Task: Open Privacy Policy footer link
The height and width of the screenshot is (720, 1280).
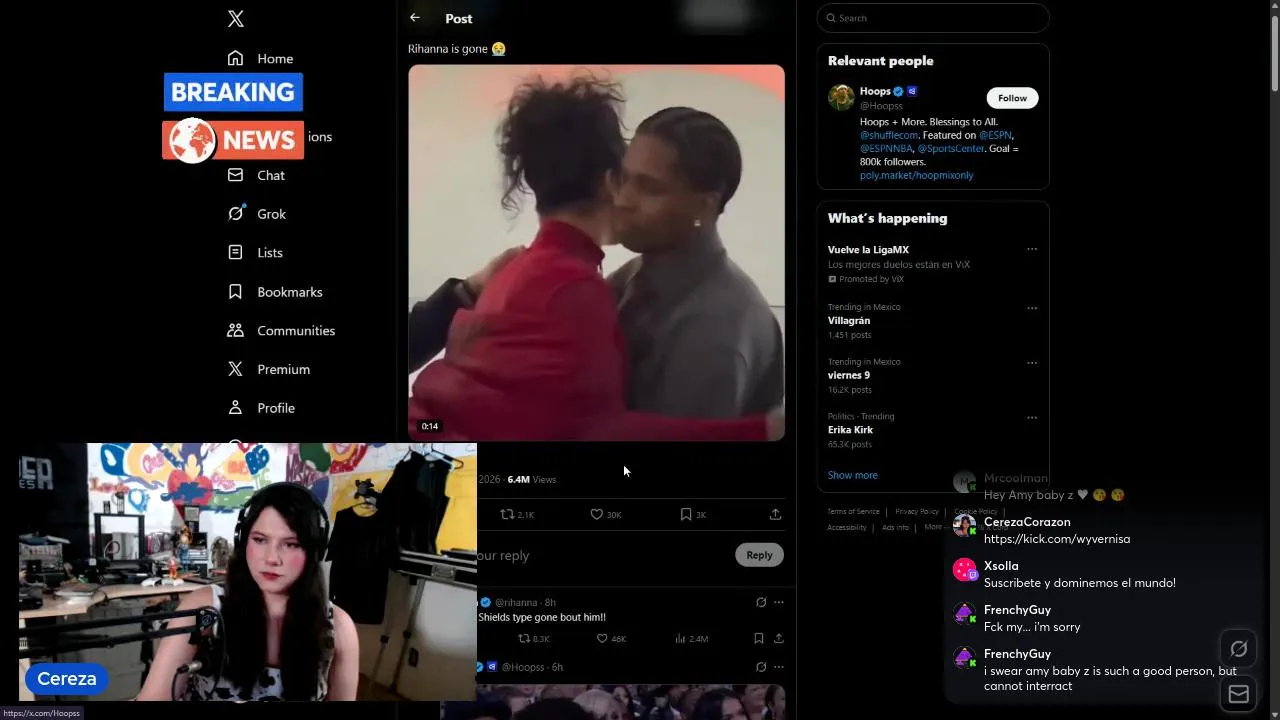Action: click(x=916, y=511)
